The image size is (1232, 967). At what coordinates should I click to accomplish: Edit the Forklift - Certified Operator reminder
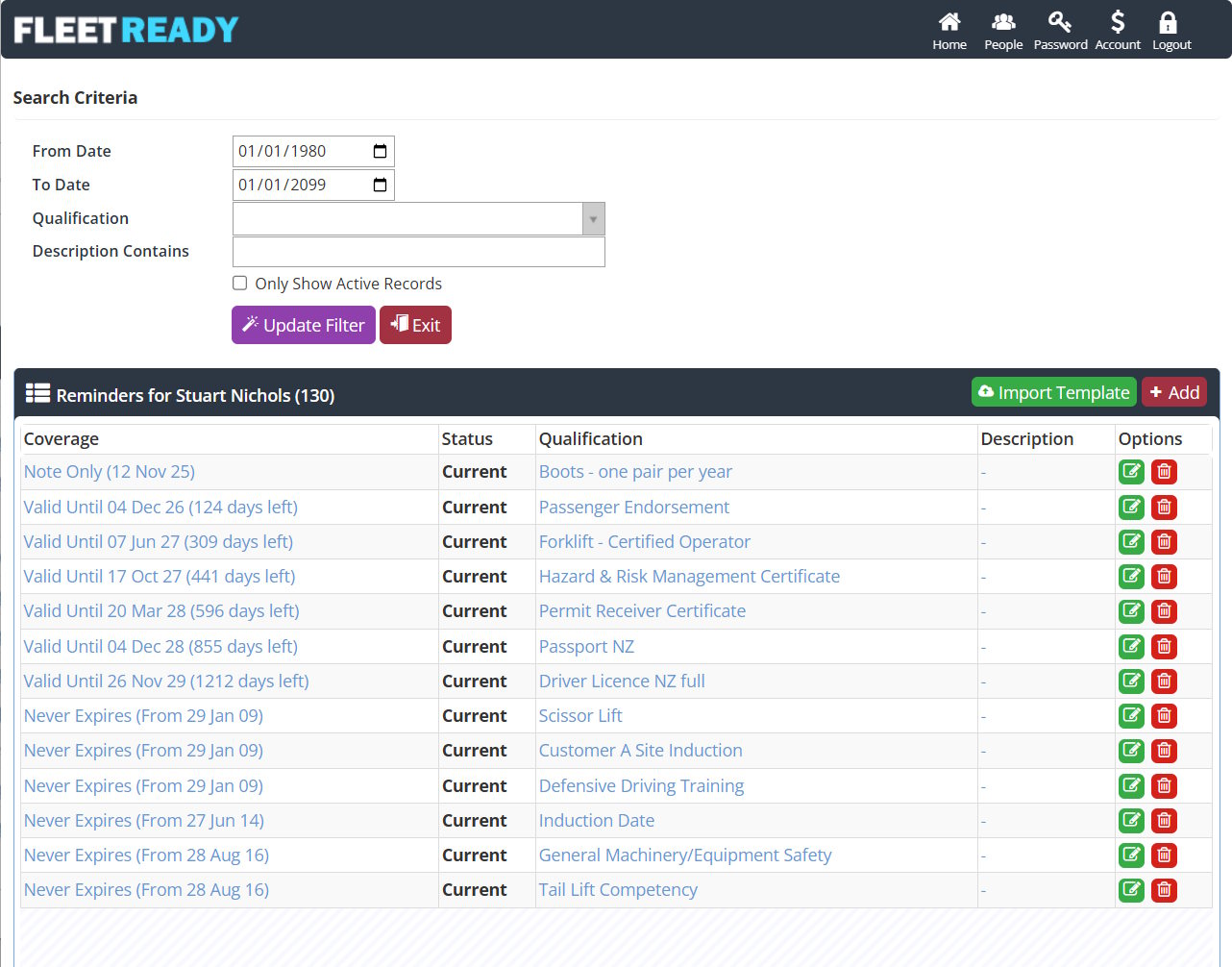click(x=1132, y=541)
